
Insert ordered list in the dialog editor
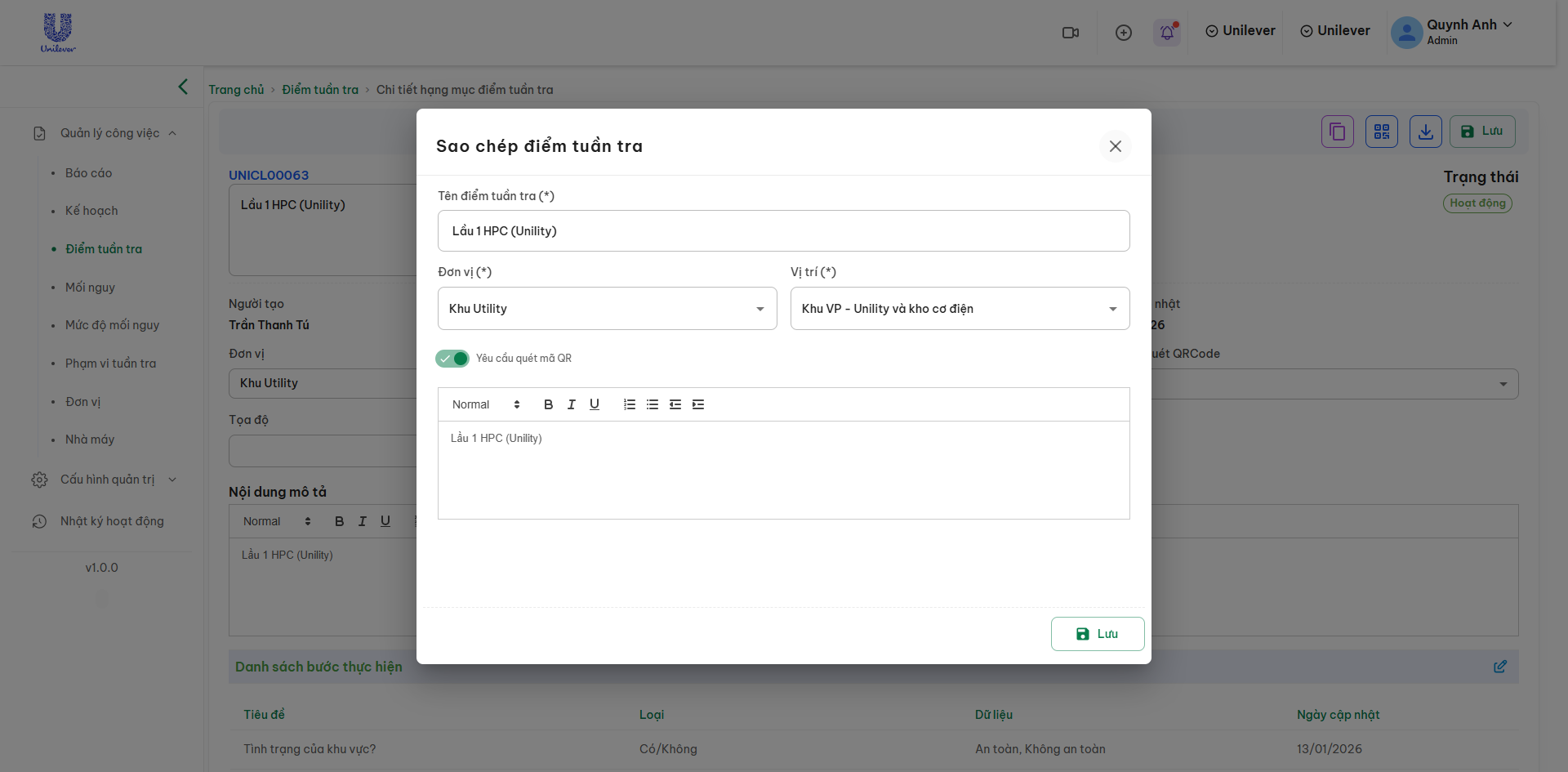click(x=629, y=404)
